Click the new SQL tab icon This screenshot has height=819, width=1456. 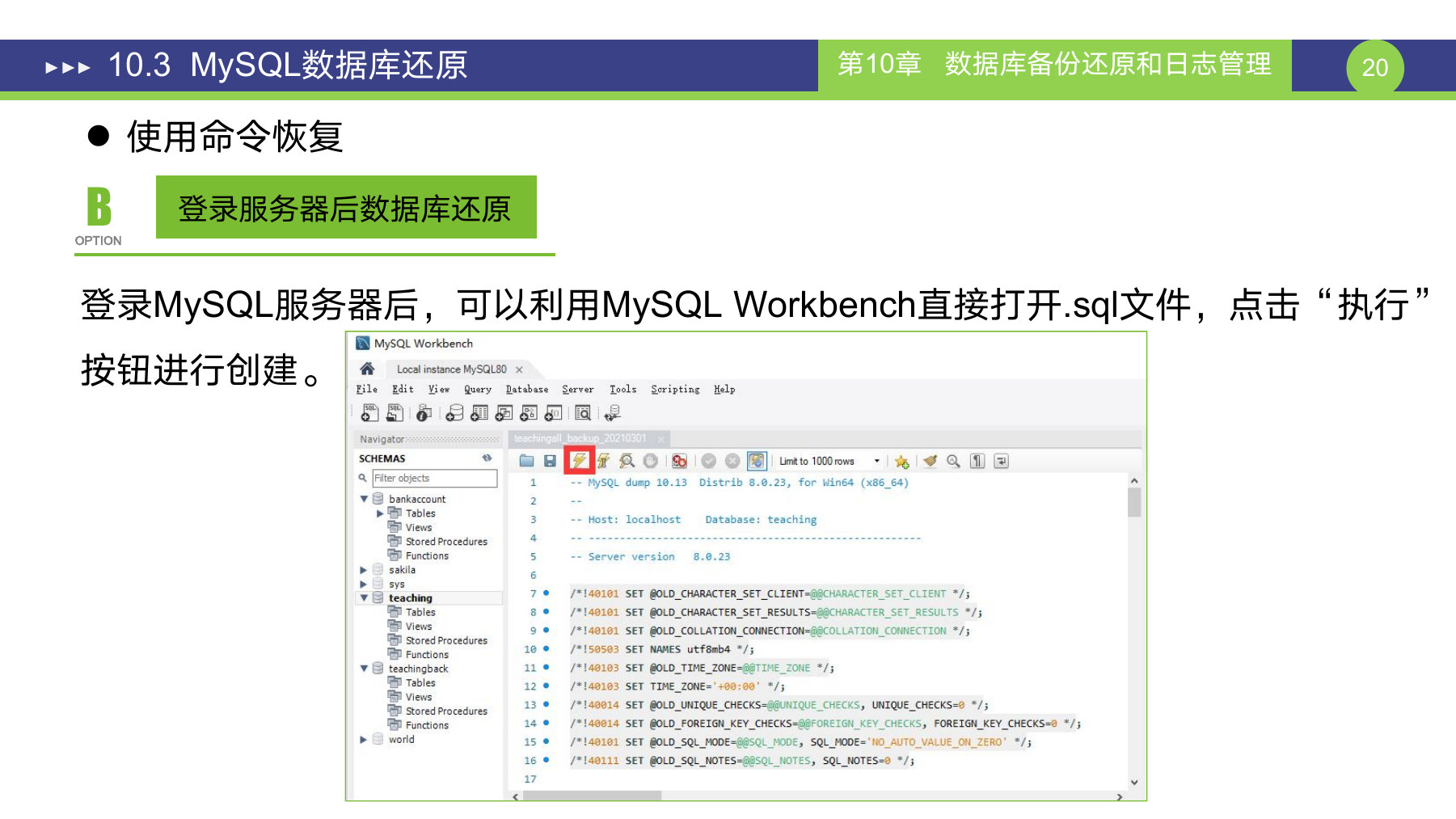pos(369,413)
